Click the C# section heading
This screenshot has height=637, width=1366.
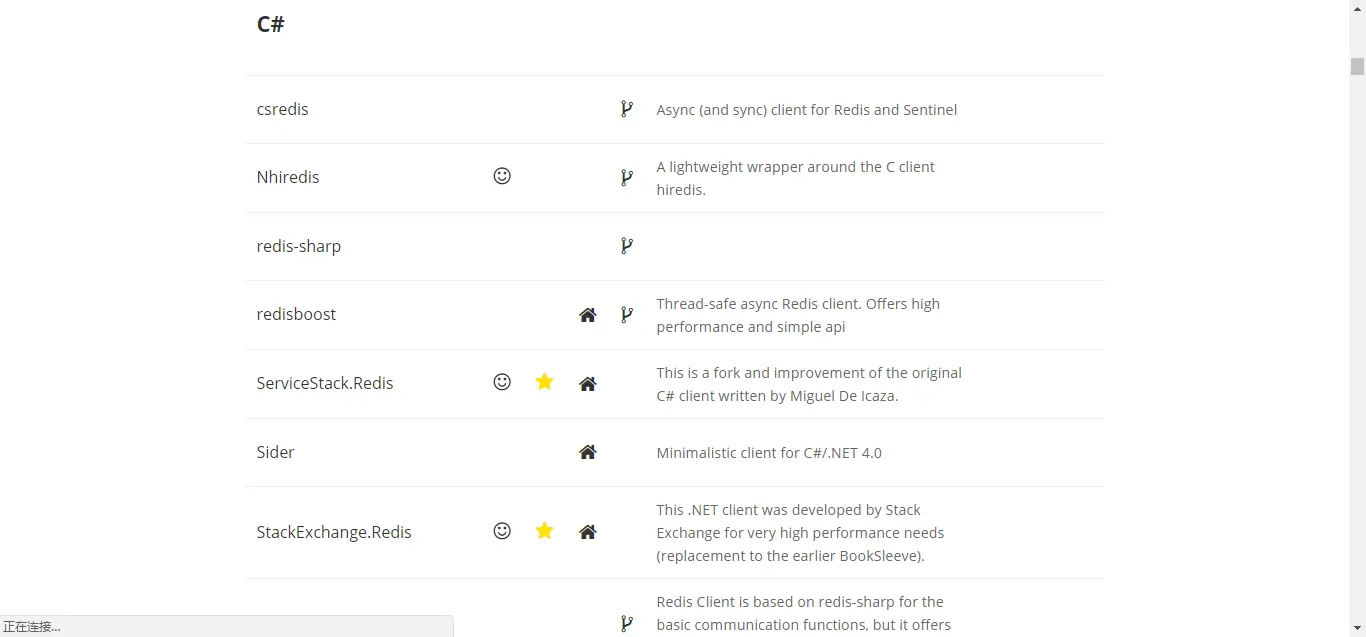[270, 24]
